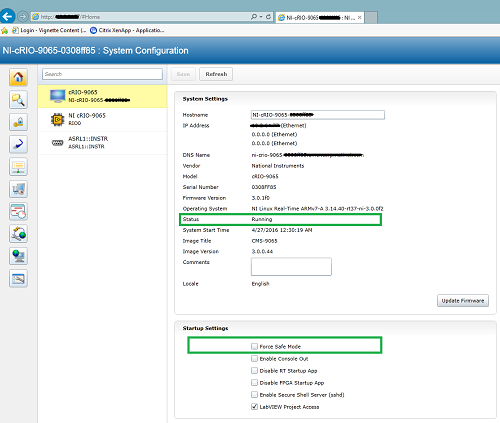
Task: Click the Image Title value 'CMS-9065'
Action: (x=264, y=241)
